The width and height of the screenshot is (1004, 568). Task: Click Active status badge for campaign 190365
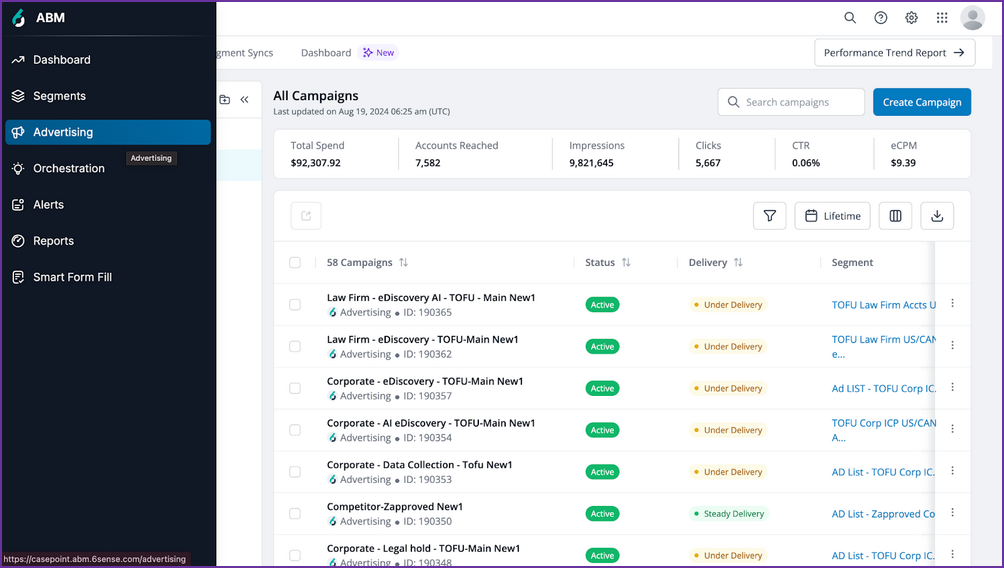point(602,305)
